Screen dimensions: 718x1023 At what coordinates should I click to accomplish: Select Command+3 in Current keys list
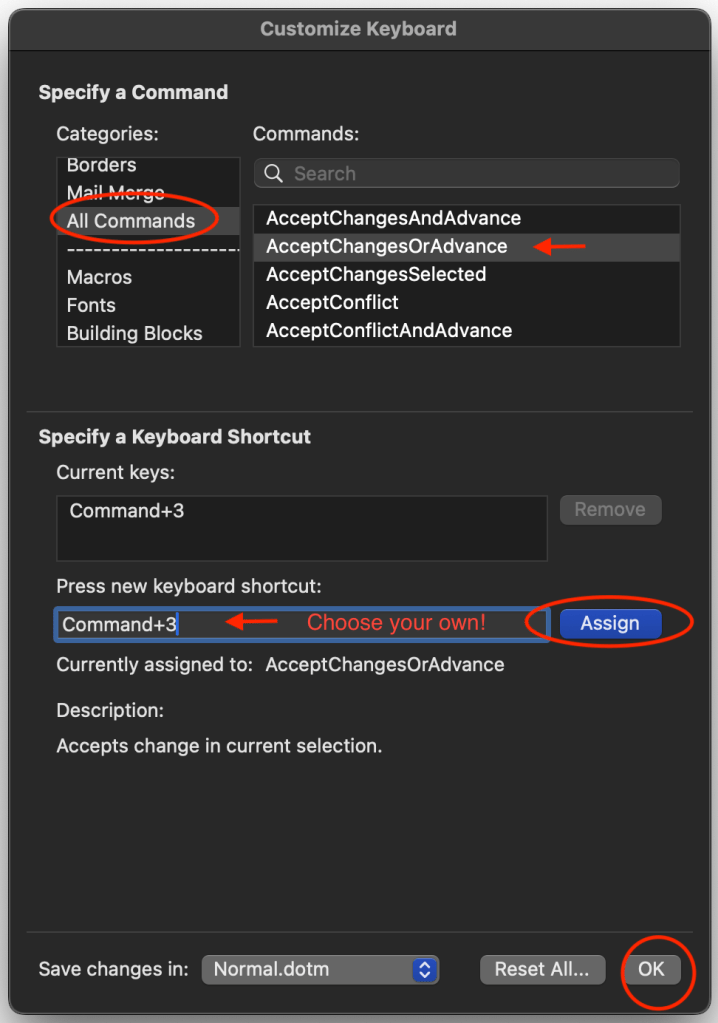coord(127,511)
